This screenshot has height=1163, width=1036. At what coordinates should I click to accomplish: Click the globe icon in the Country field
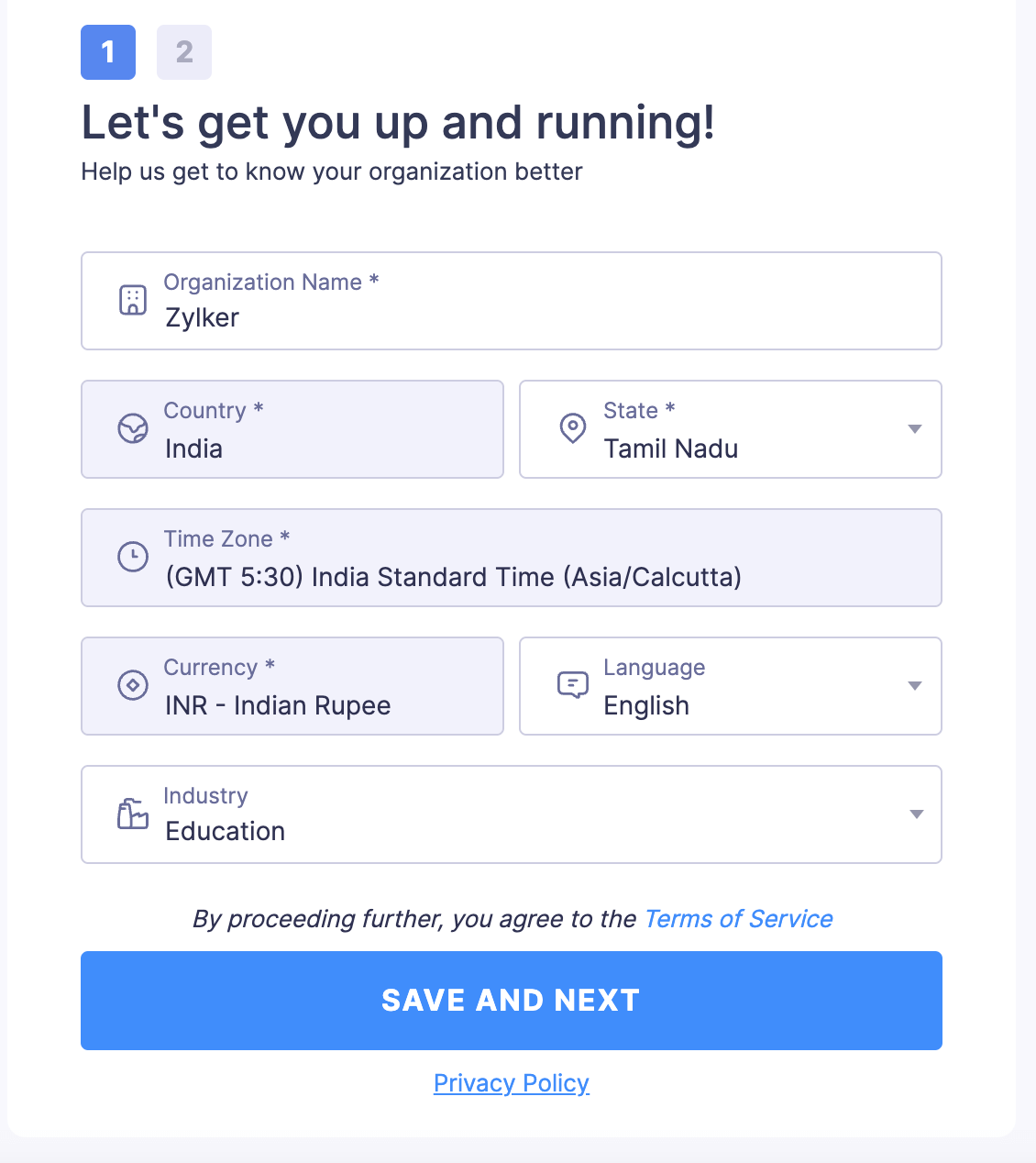pyautogui.click(x=134, y=428)
